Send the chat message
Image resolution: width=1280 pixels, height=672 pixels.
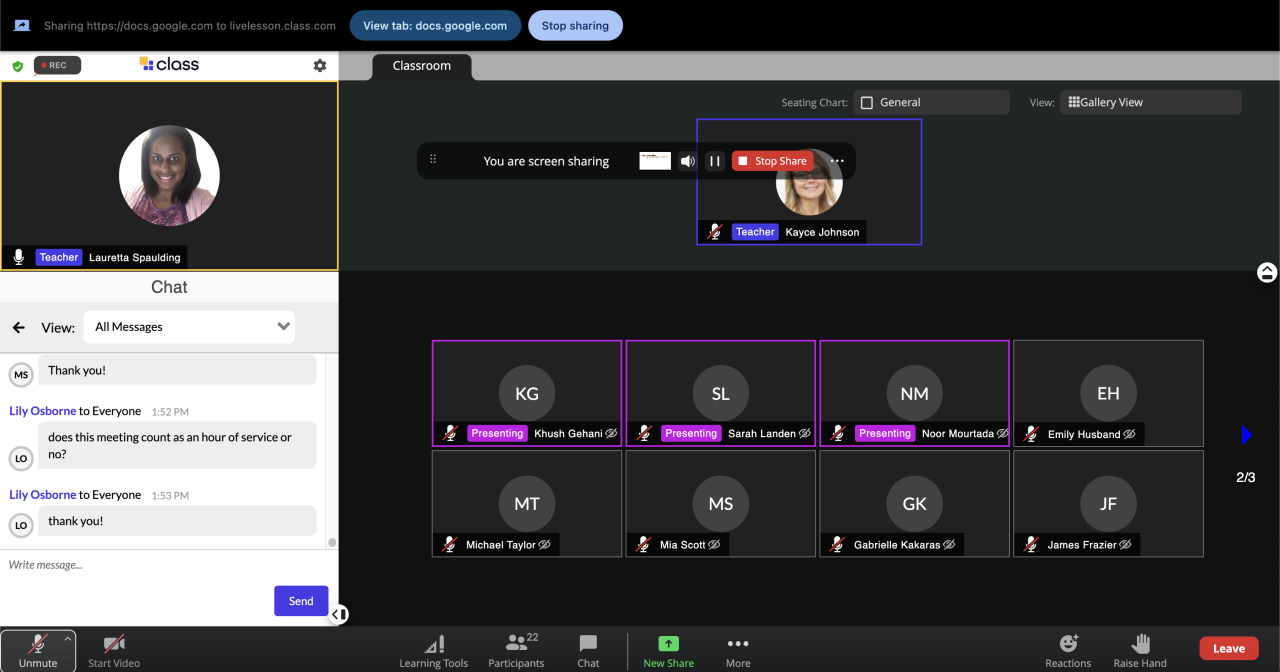(301, 601)
